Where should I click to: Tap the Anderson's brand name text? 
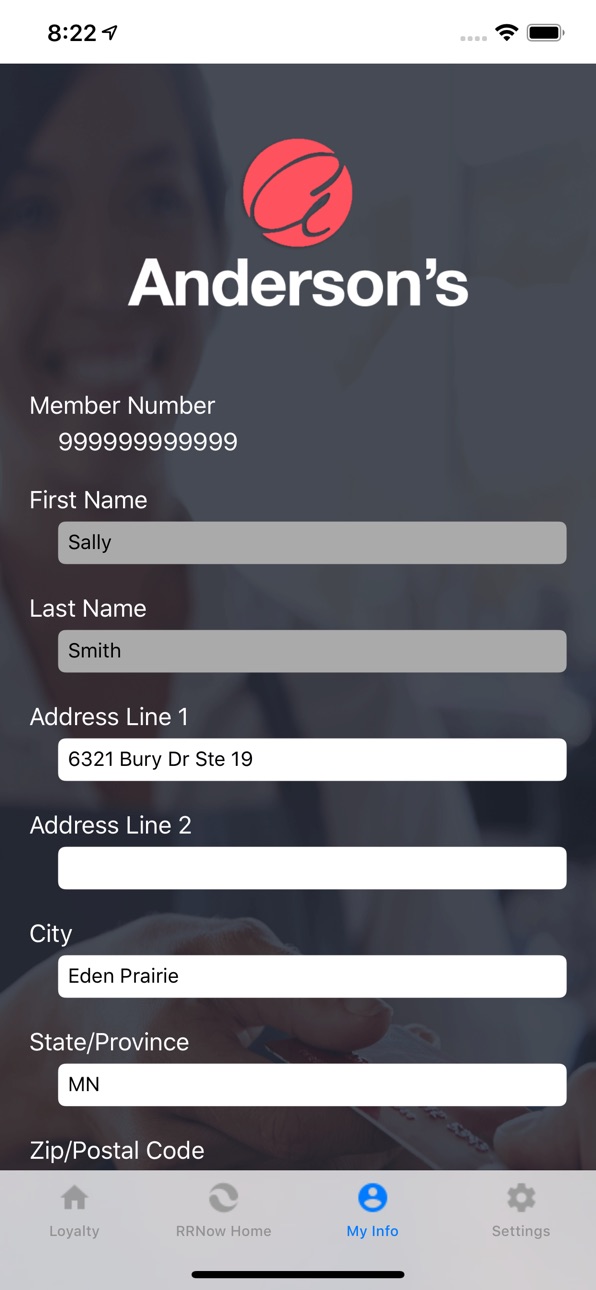pyautogui.click(x=298, y=282)
